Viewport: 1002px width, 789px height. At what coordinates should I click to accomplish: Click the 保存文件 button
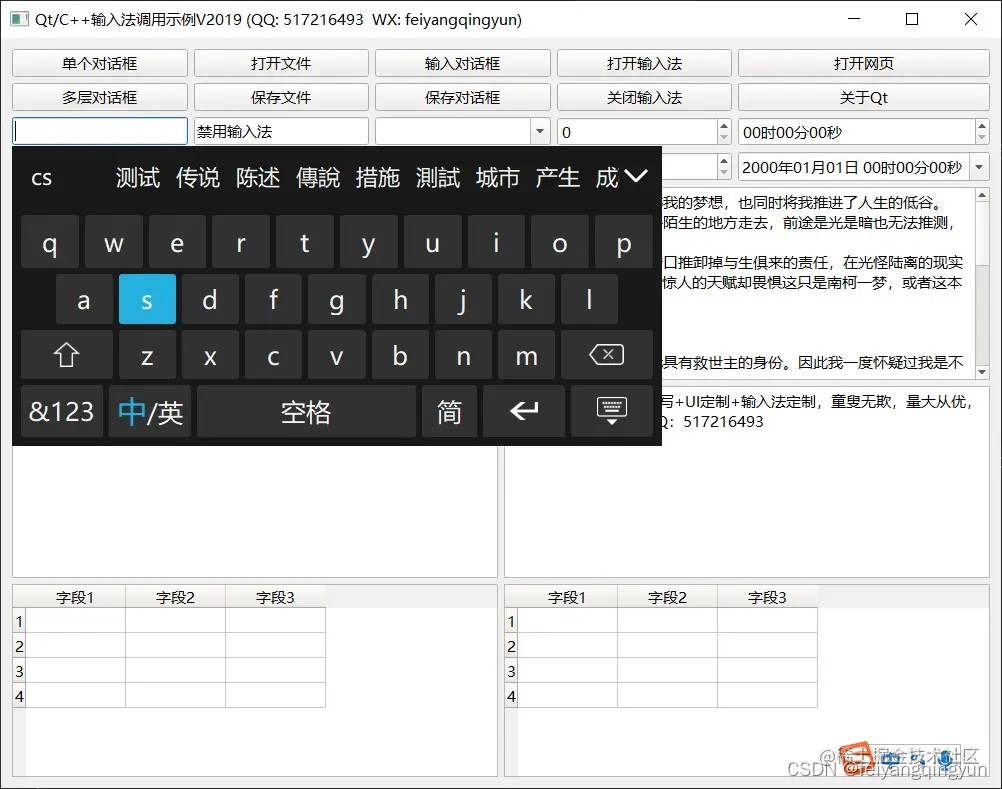point(281,97)
